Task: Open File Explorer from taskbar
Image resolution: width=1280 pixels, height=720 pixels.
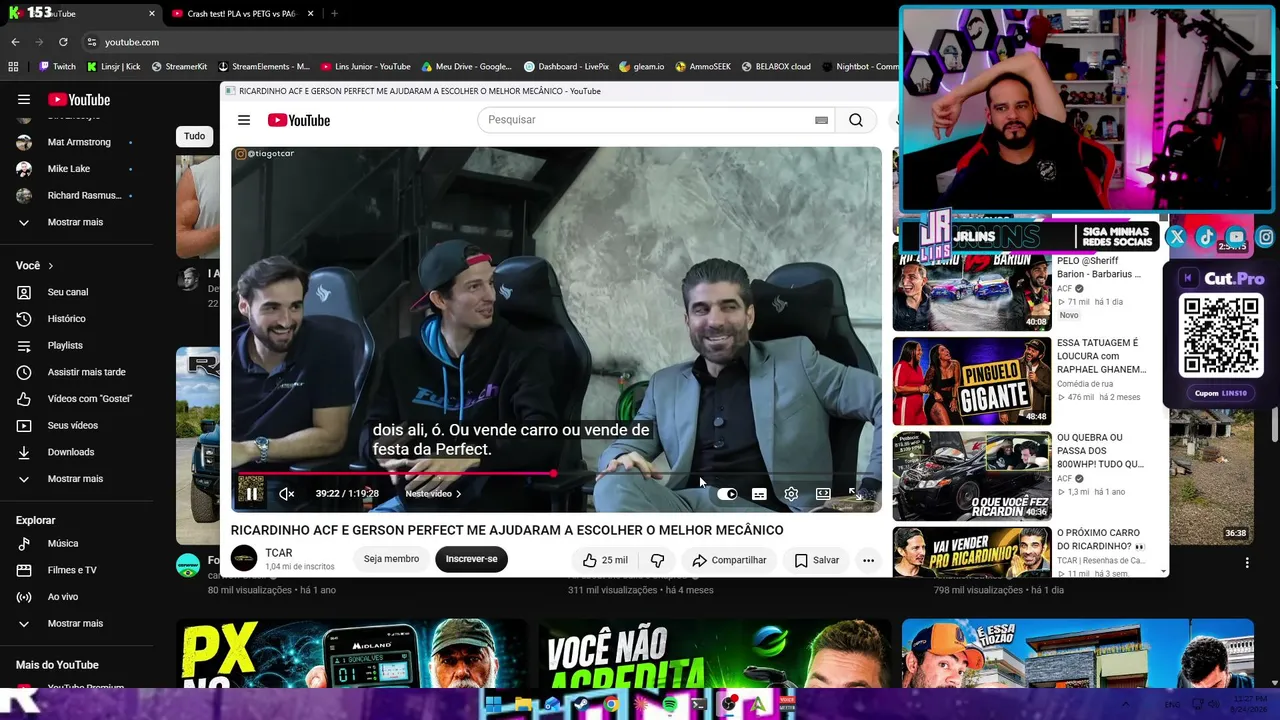Action: [523, 705]
